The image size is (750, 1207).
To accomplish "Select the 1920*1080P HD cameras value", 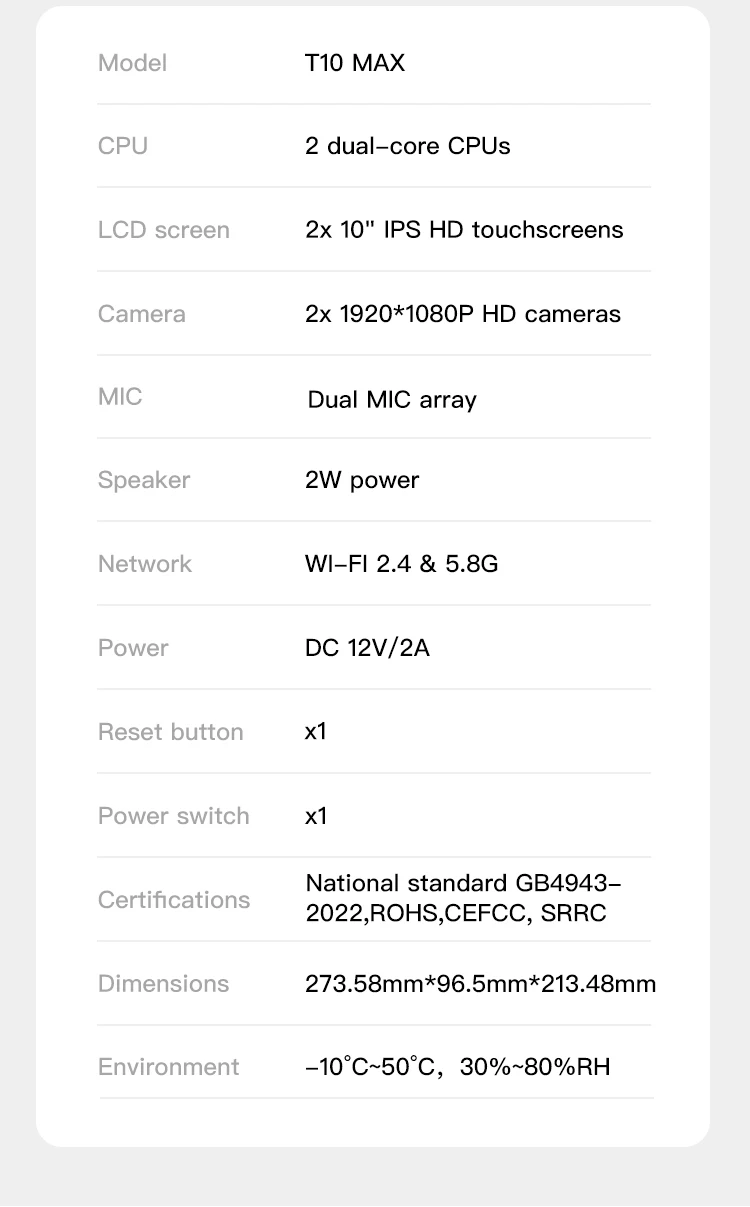I will tap(463, 314).
